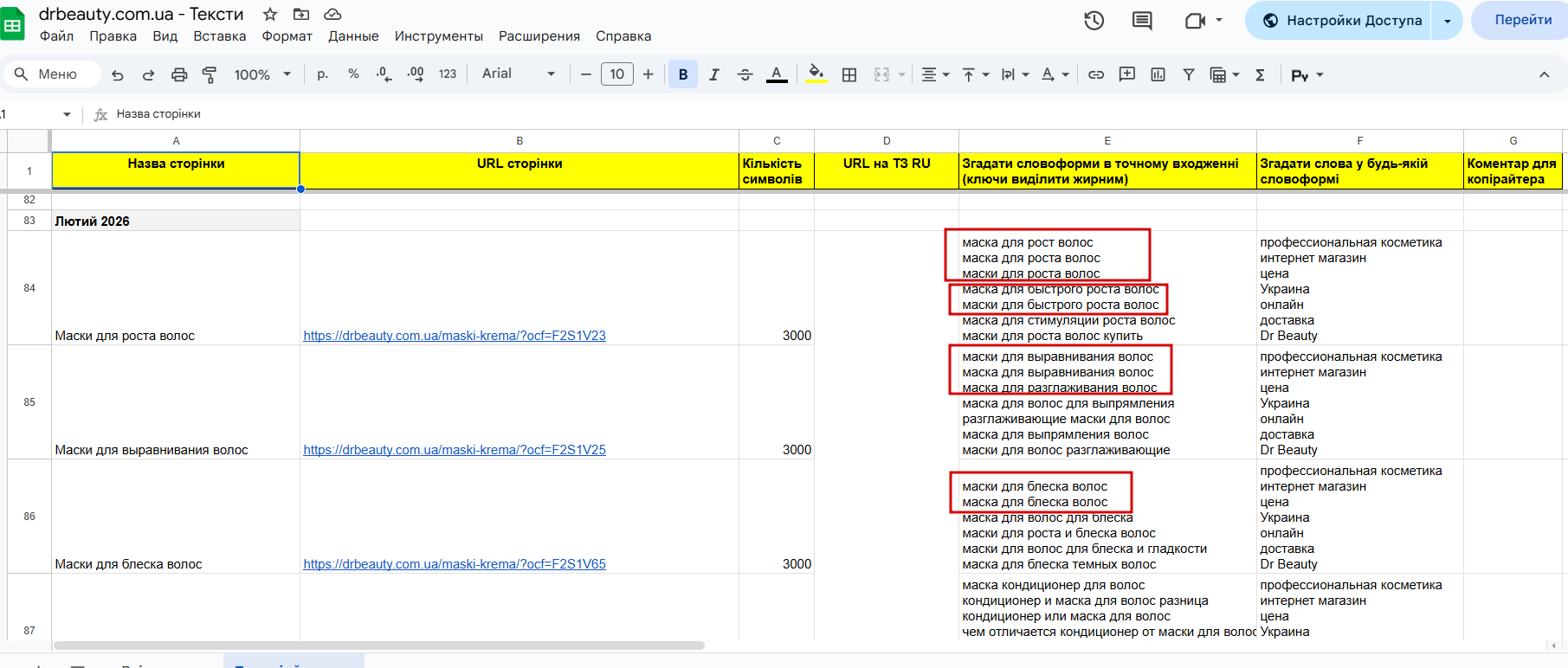Open the maski-krema F2S1V23 link
The width and height of the screenshot is (1568, 668).
click(455, 336)
